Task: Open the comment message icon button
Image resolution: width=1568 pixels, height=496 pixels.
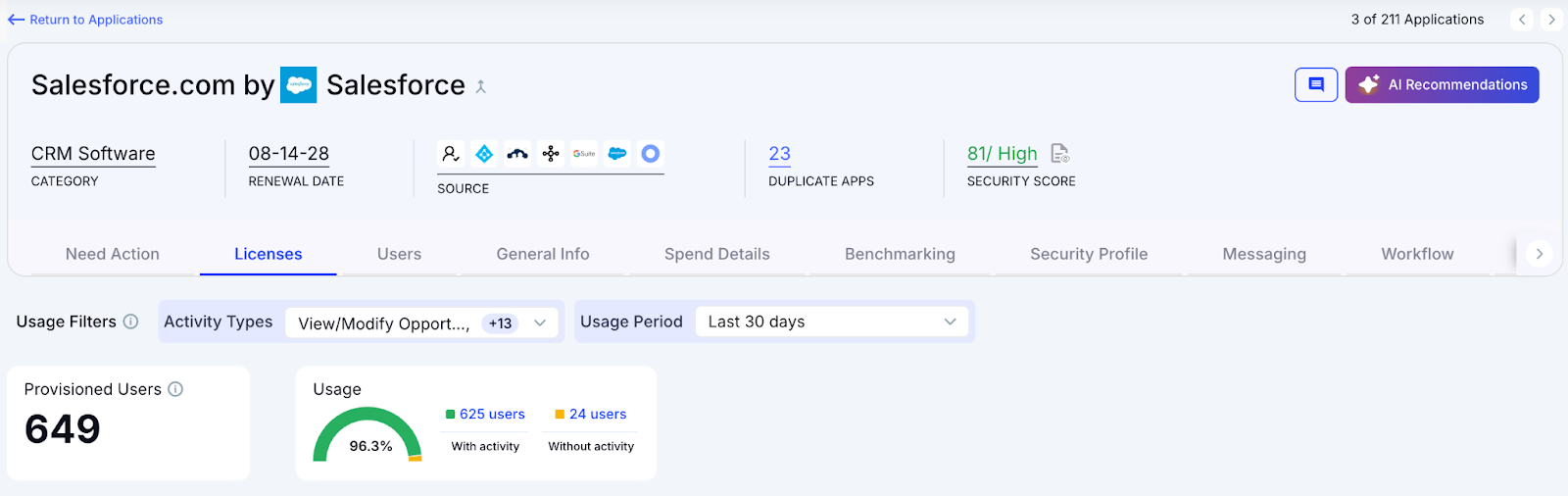Action: [x=1316, y=84]
